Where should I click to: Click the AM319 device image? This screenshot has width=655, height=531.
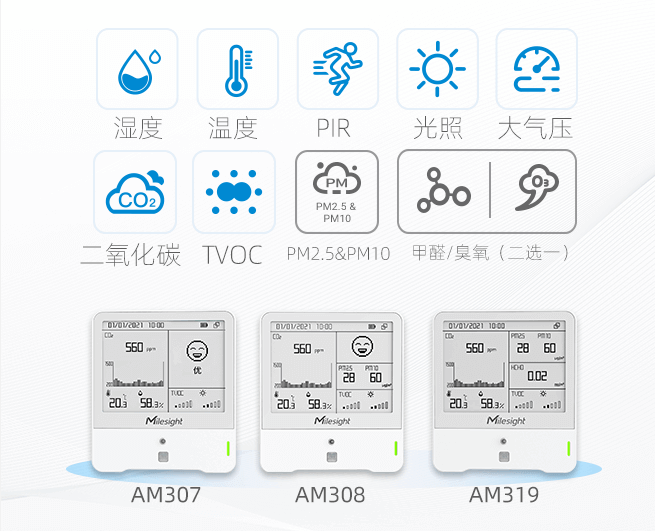[x=505, y=392]
